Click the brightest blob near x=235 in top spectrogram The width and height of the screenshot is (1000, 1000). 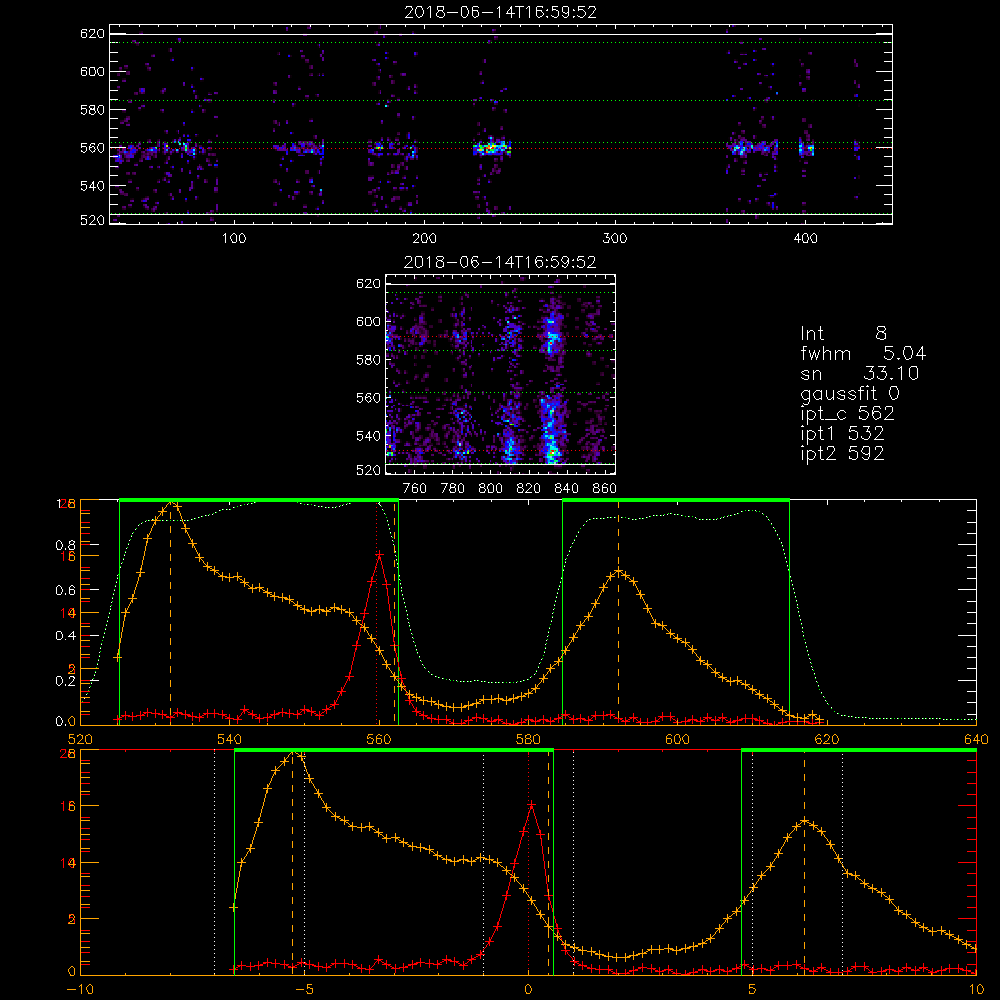491,149
